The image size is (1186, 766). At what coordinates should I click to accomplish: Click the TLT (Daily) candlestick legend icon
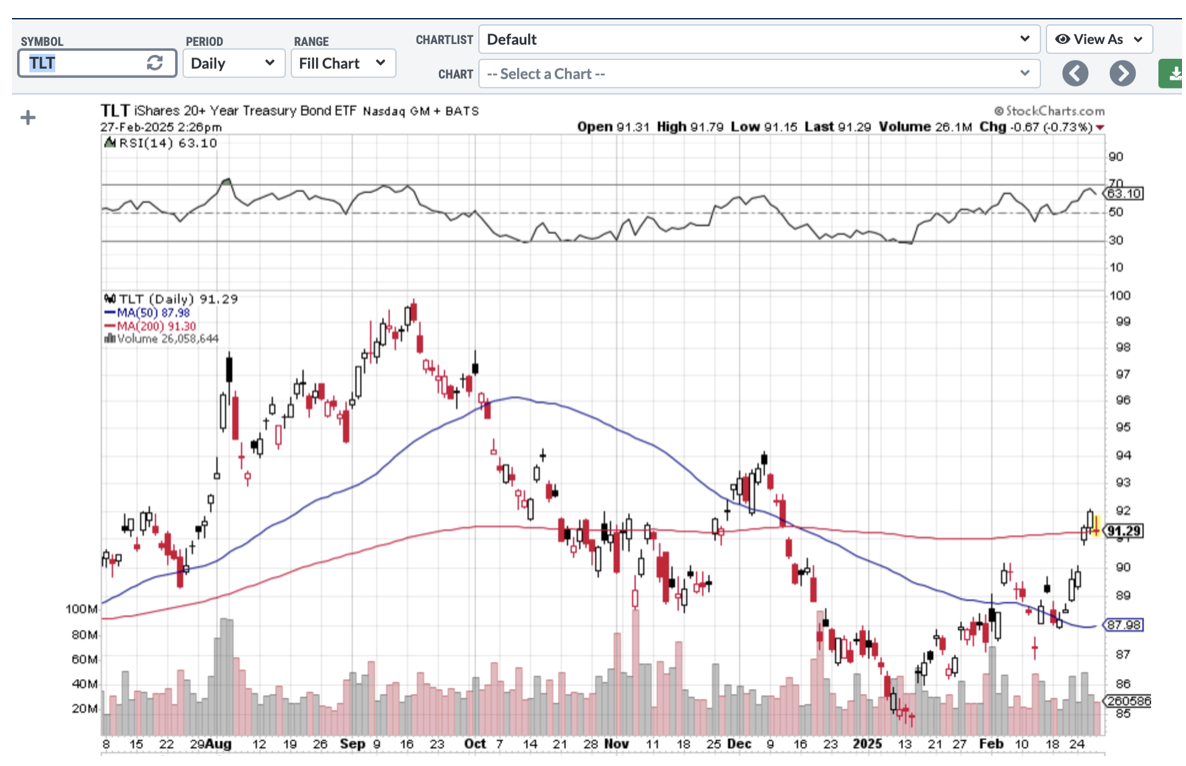(x=109, y=299)
